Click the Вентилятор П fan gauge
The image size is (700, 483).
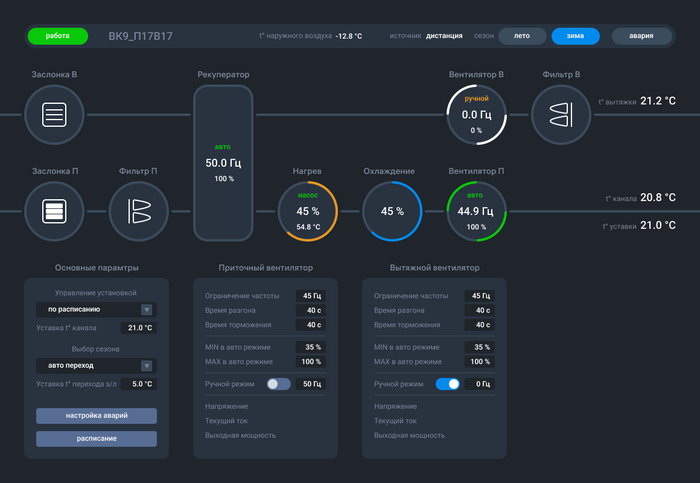point(476,211)
